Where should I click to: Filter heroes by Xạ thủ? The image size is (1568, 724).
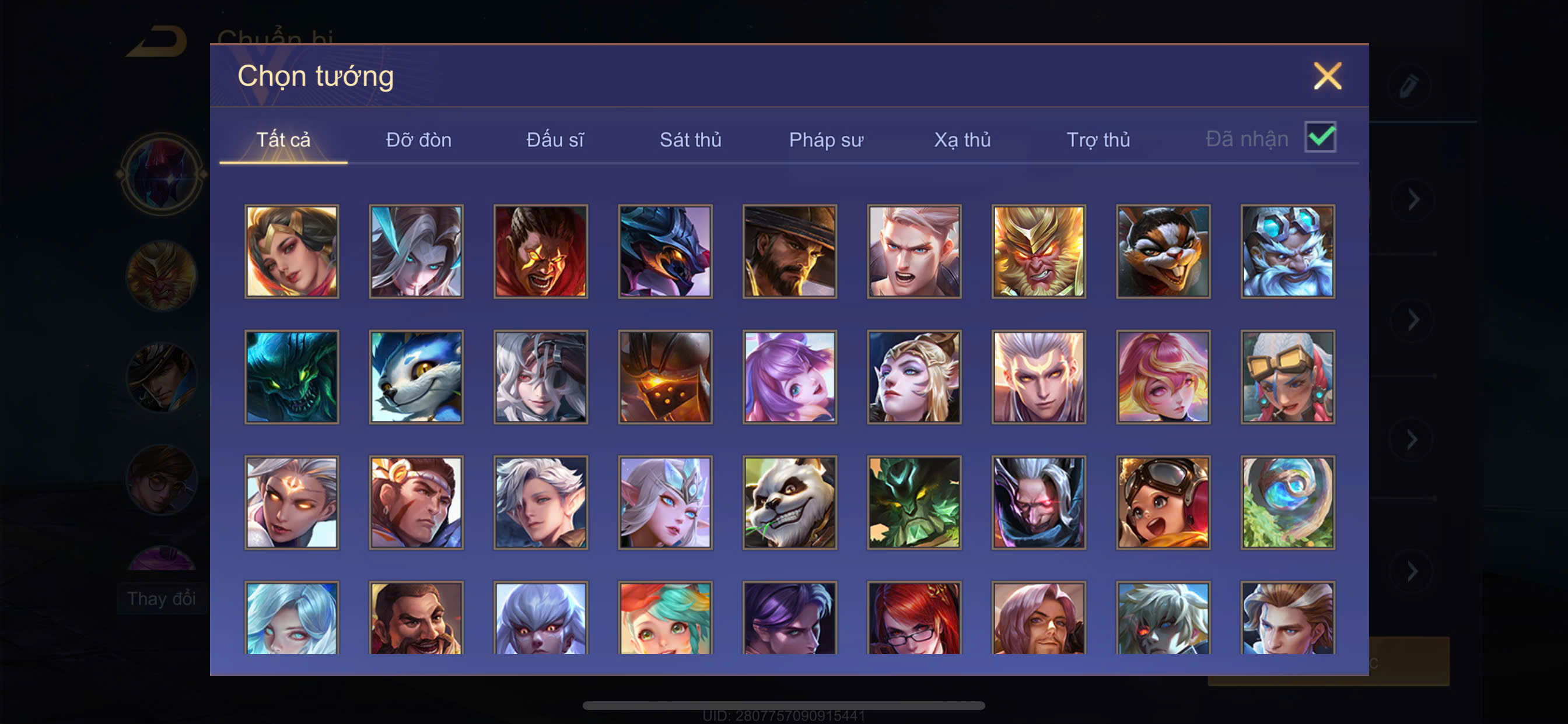(963, 140)
